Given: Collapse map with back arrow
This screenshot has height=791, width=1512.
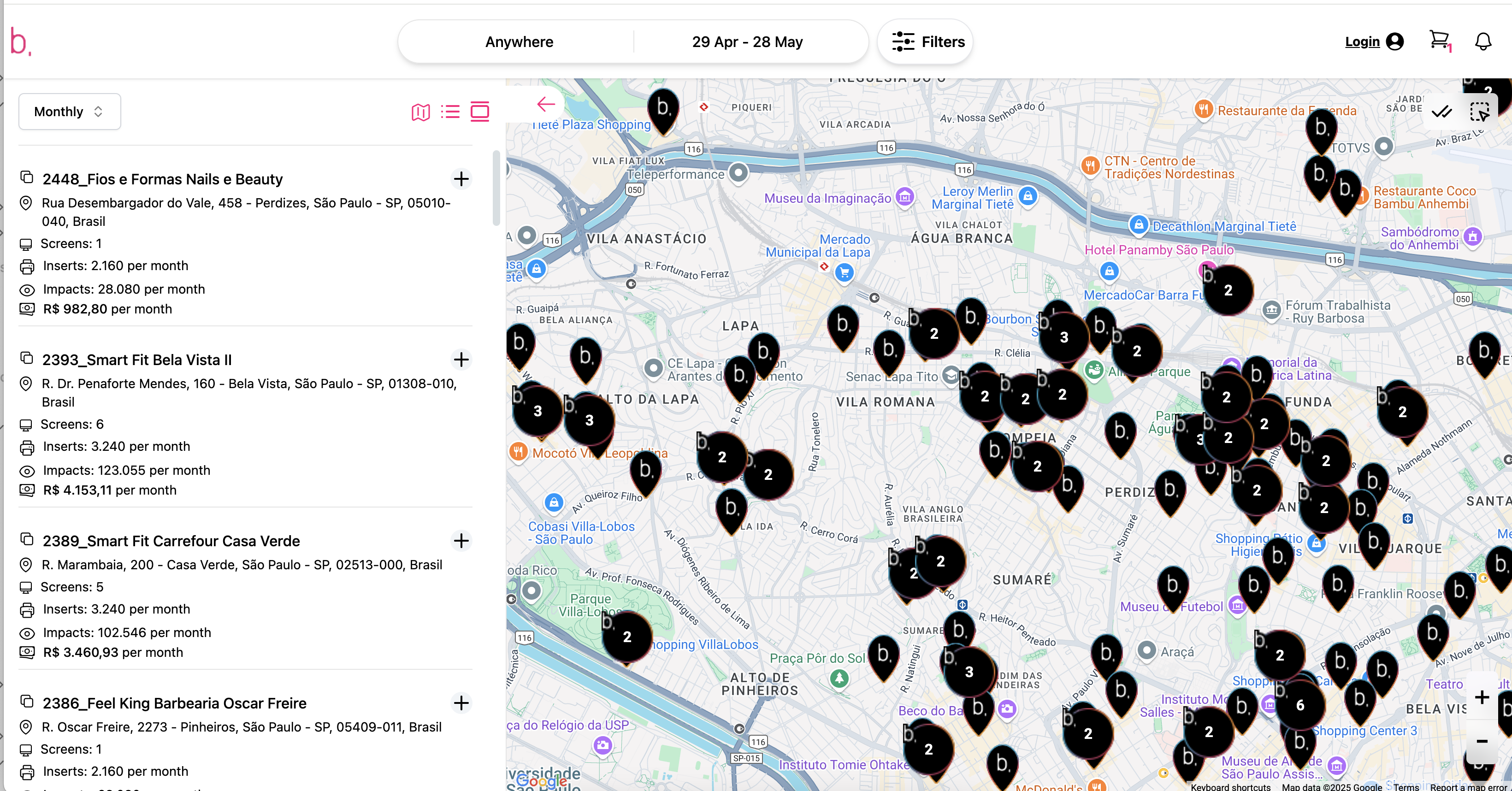Looking at the screenshot, I should click(x=545, y=105).
